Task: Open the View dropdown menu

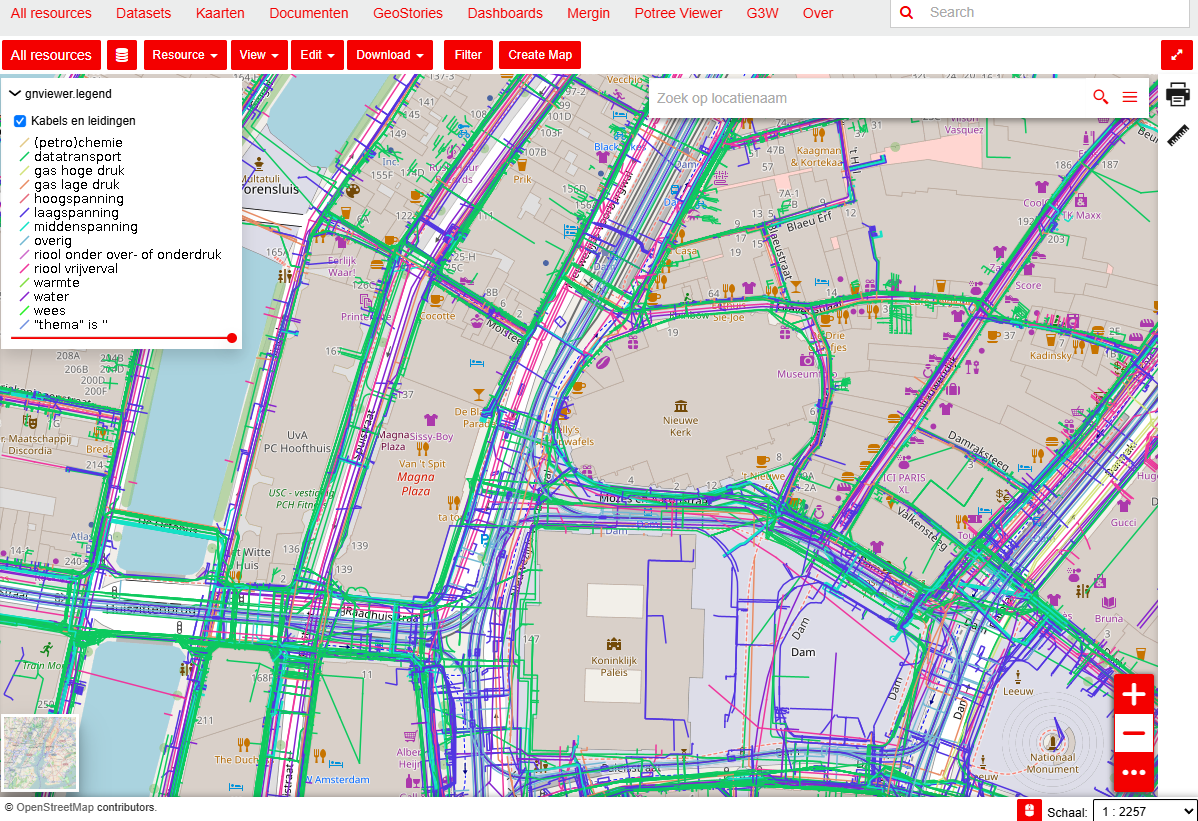Action: 259,55
